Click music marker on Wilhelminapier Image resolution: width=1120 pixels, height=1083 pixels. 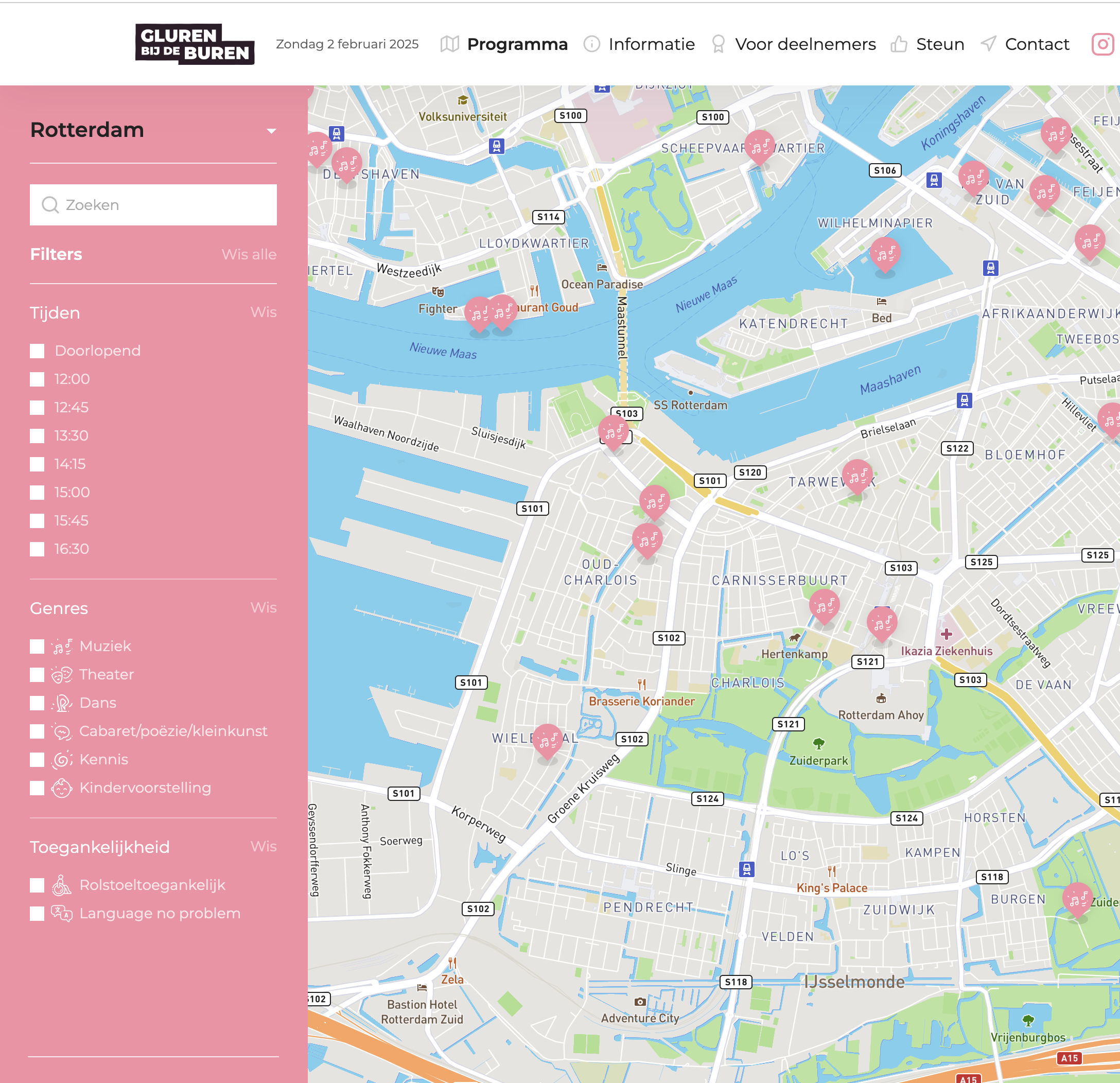(885, 253)
